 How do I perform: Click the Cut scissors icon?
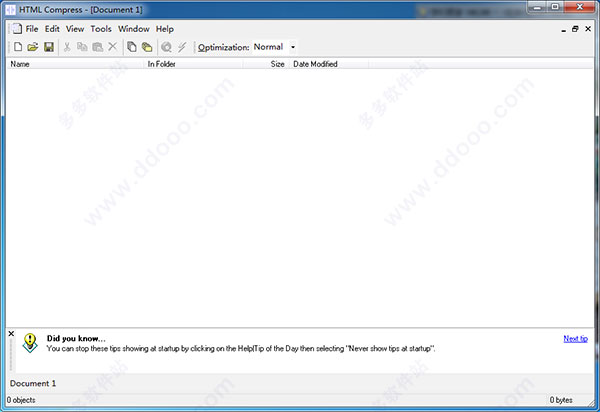[x=67, y=47]
